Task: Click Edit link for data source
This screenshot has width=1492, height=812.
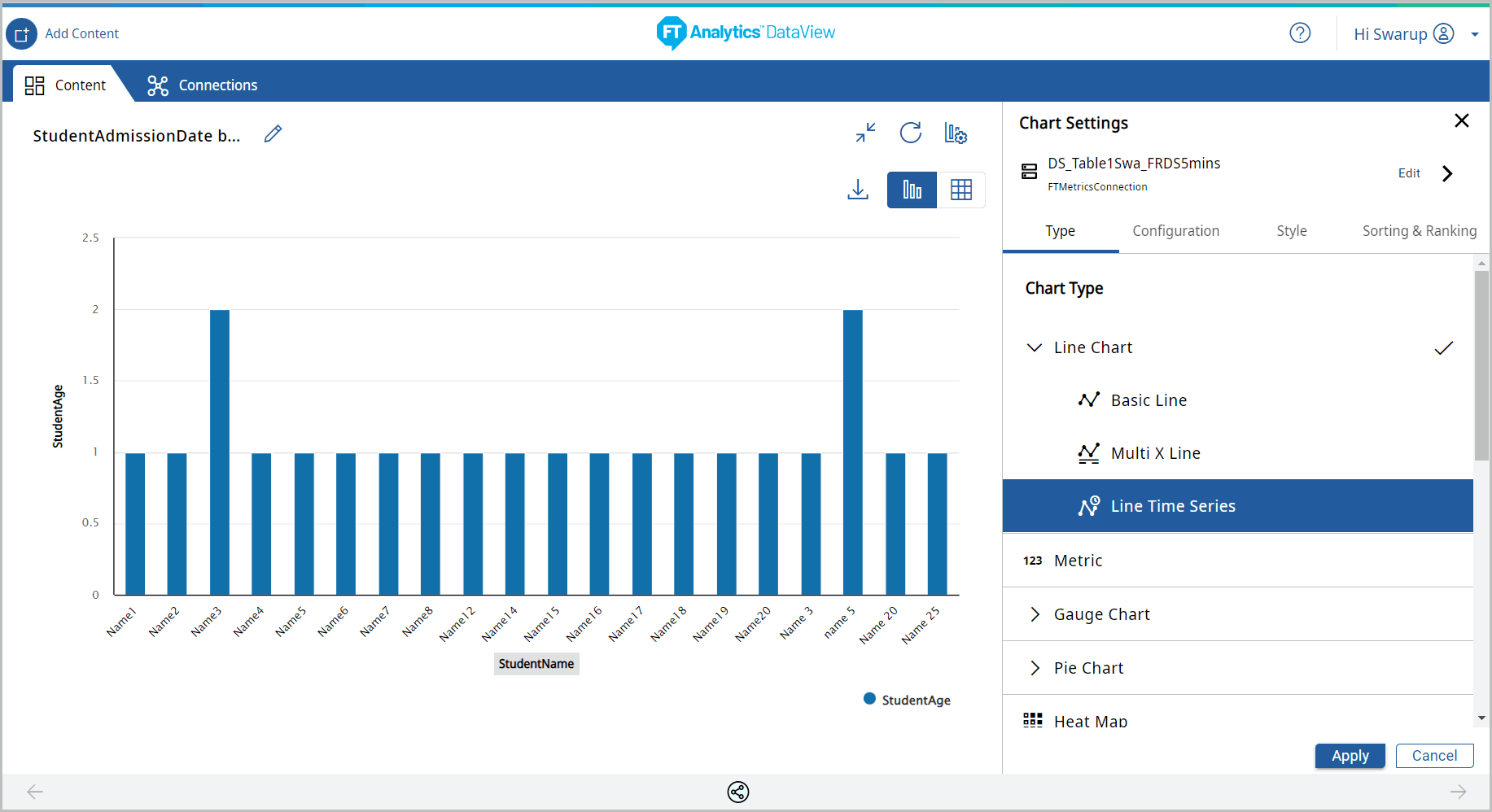Action: point(1409,173)
